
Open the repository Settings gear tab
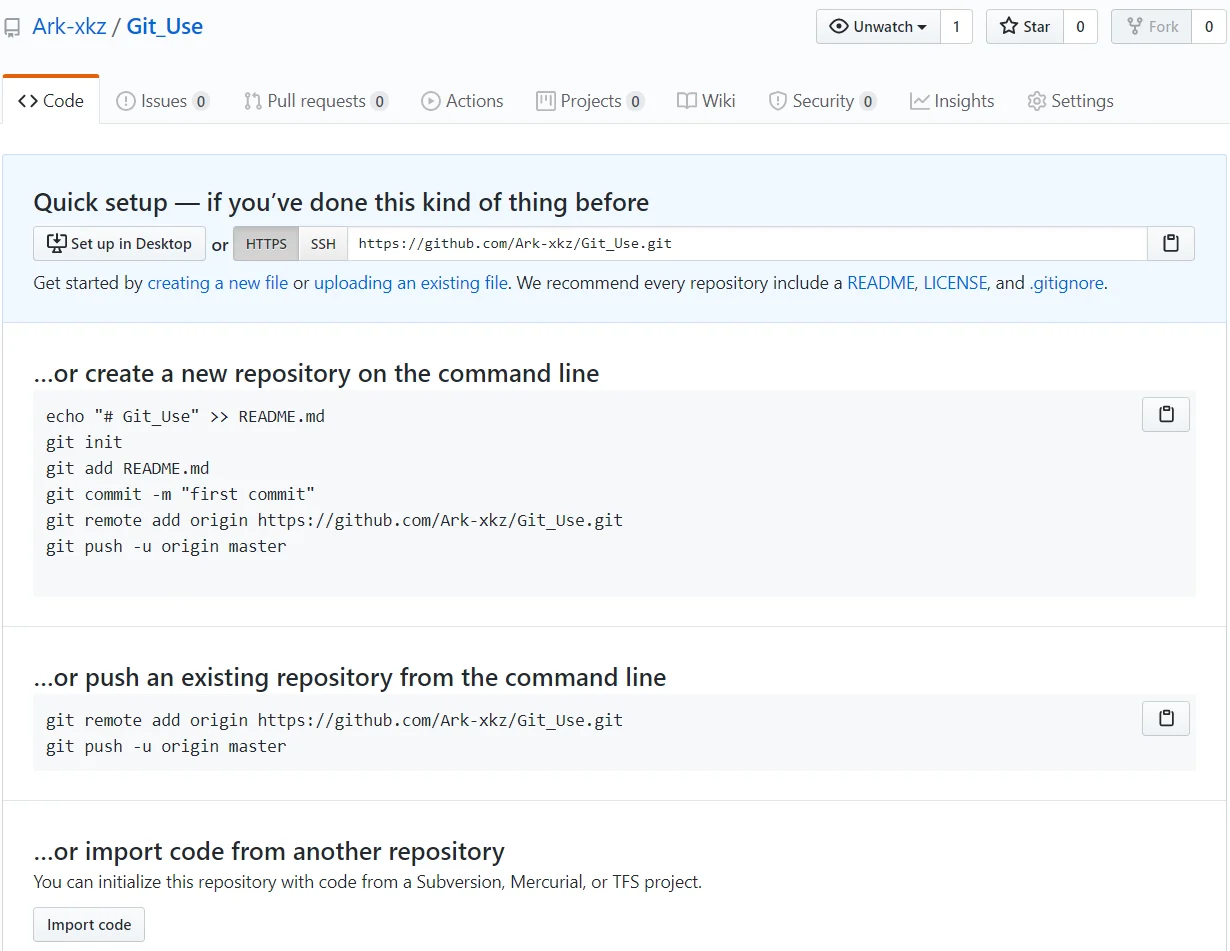[1070, 101]
